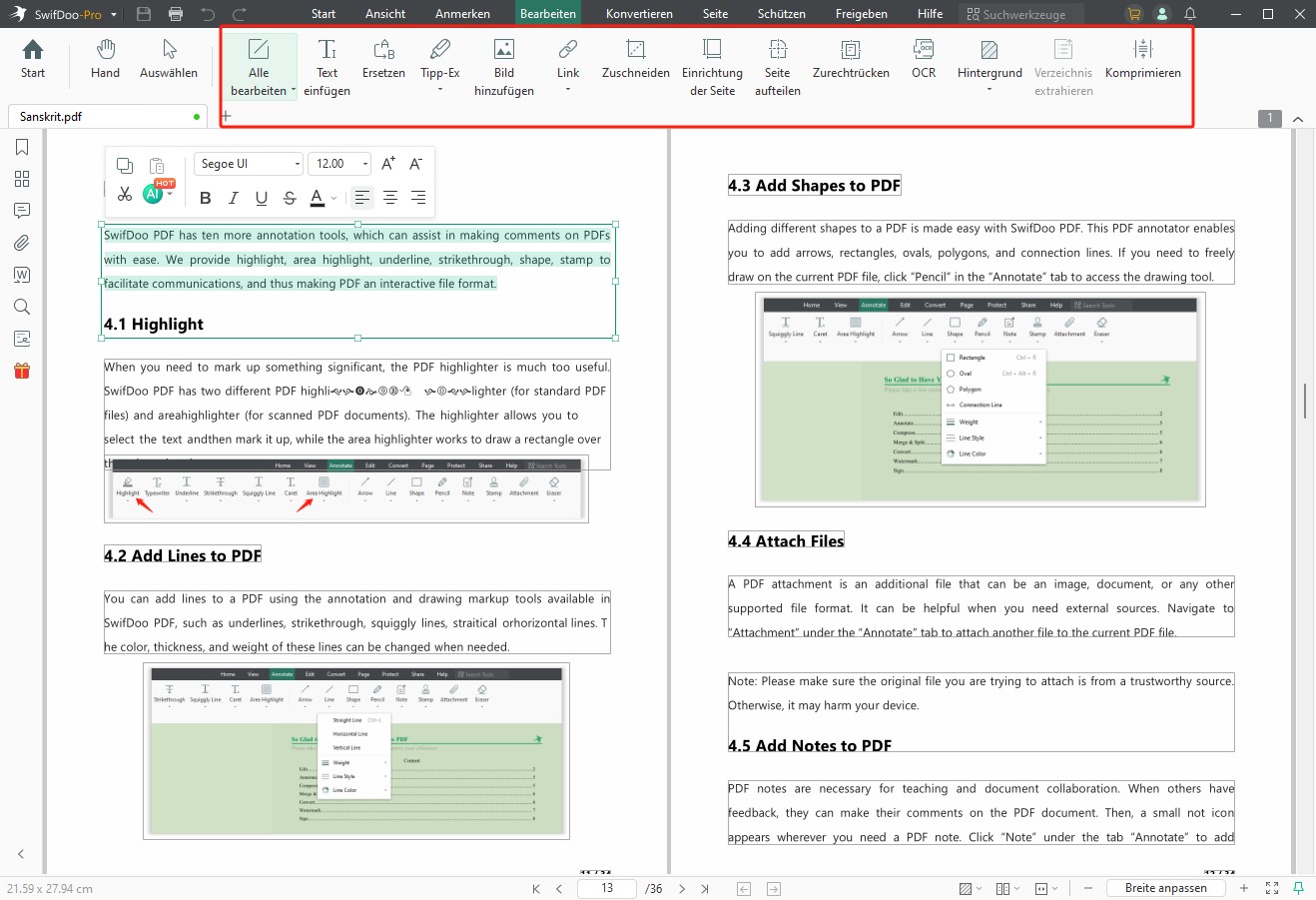Screen dimensions: 1316x900
Task: Click the print icon in title bar
Action: [176, 14]
